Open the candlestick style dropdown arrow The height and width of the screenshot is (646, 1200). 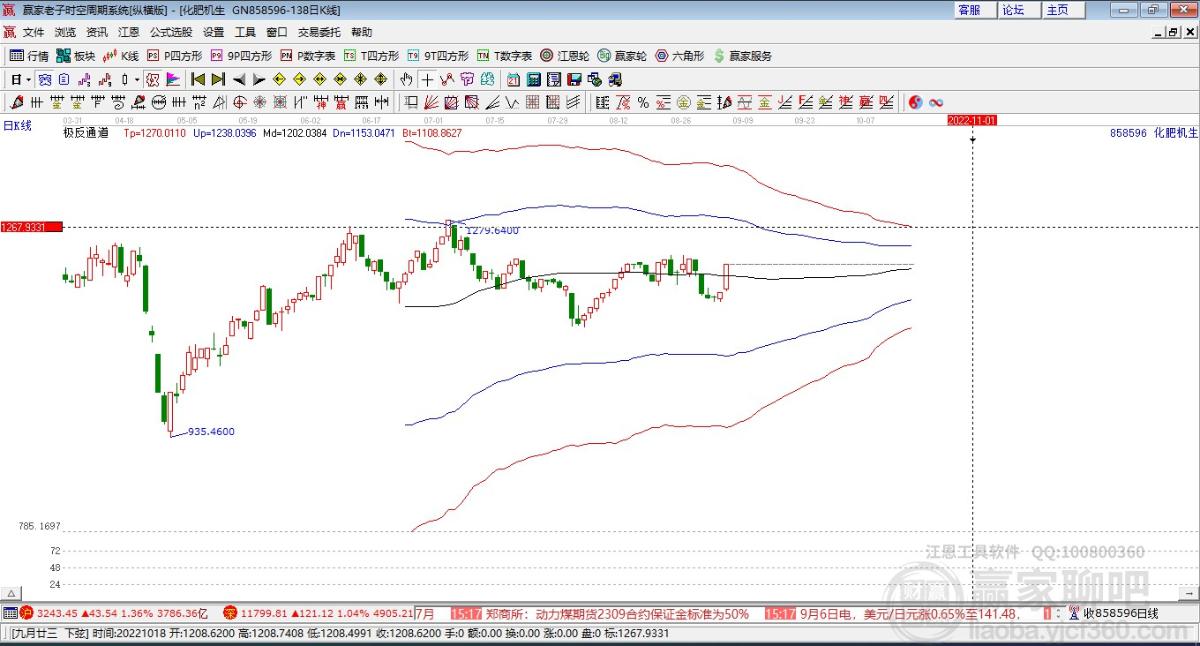point(137,79)
